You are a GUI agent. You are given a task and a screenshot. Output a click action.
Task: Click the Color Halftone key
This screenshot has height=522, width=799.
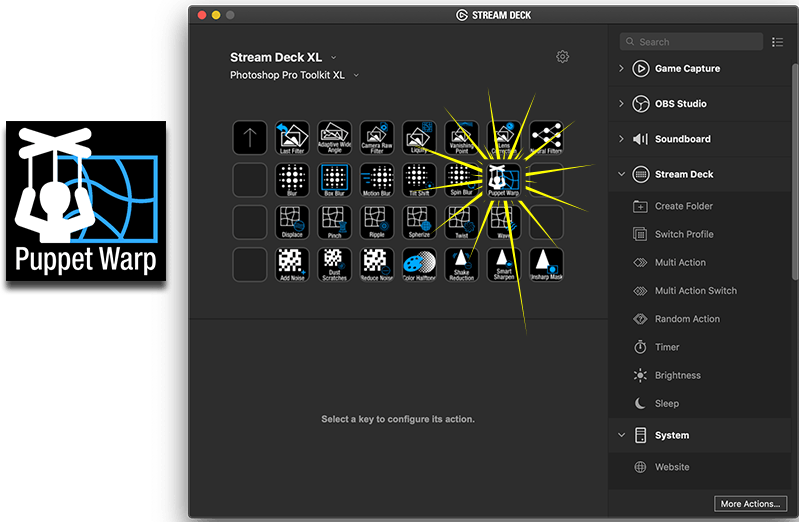click(x=419, y=265)
